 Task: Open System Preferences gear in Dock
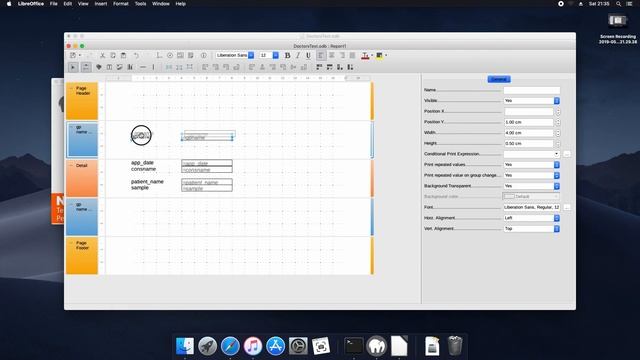coord(298,346)
